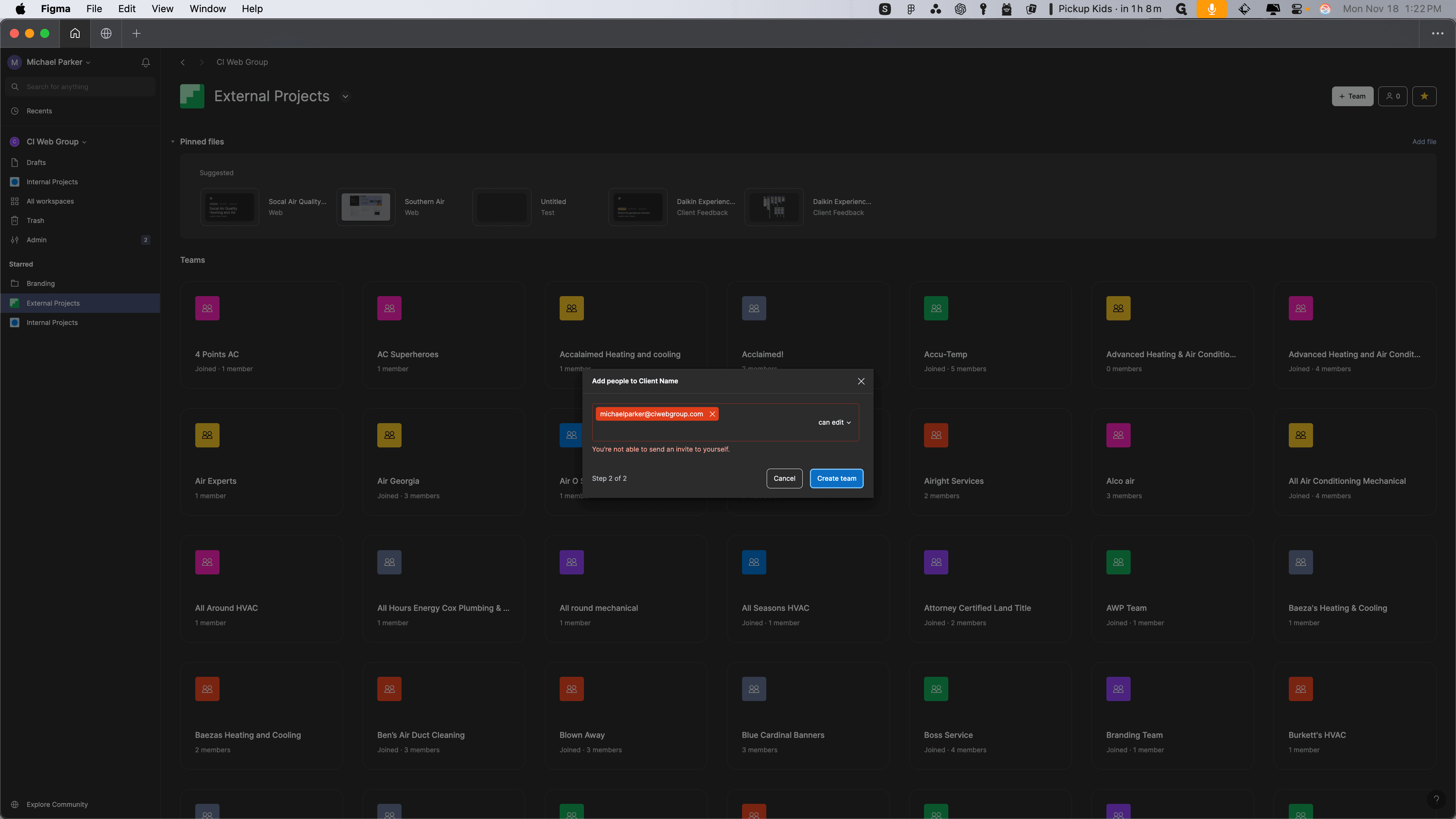
Task: Open the can edit permission dropdown
Action: (x=834, y=422)
